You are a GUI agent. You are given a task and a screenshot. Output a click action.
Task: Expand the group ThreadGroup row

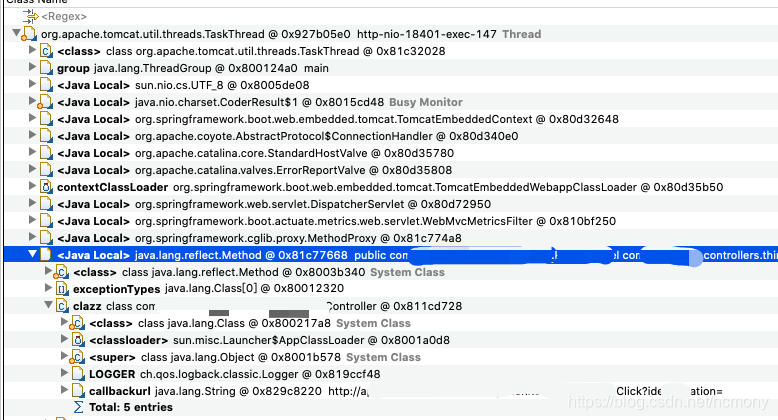click(x=32, y=67)
